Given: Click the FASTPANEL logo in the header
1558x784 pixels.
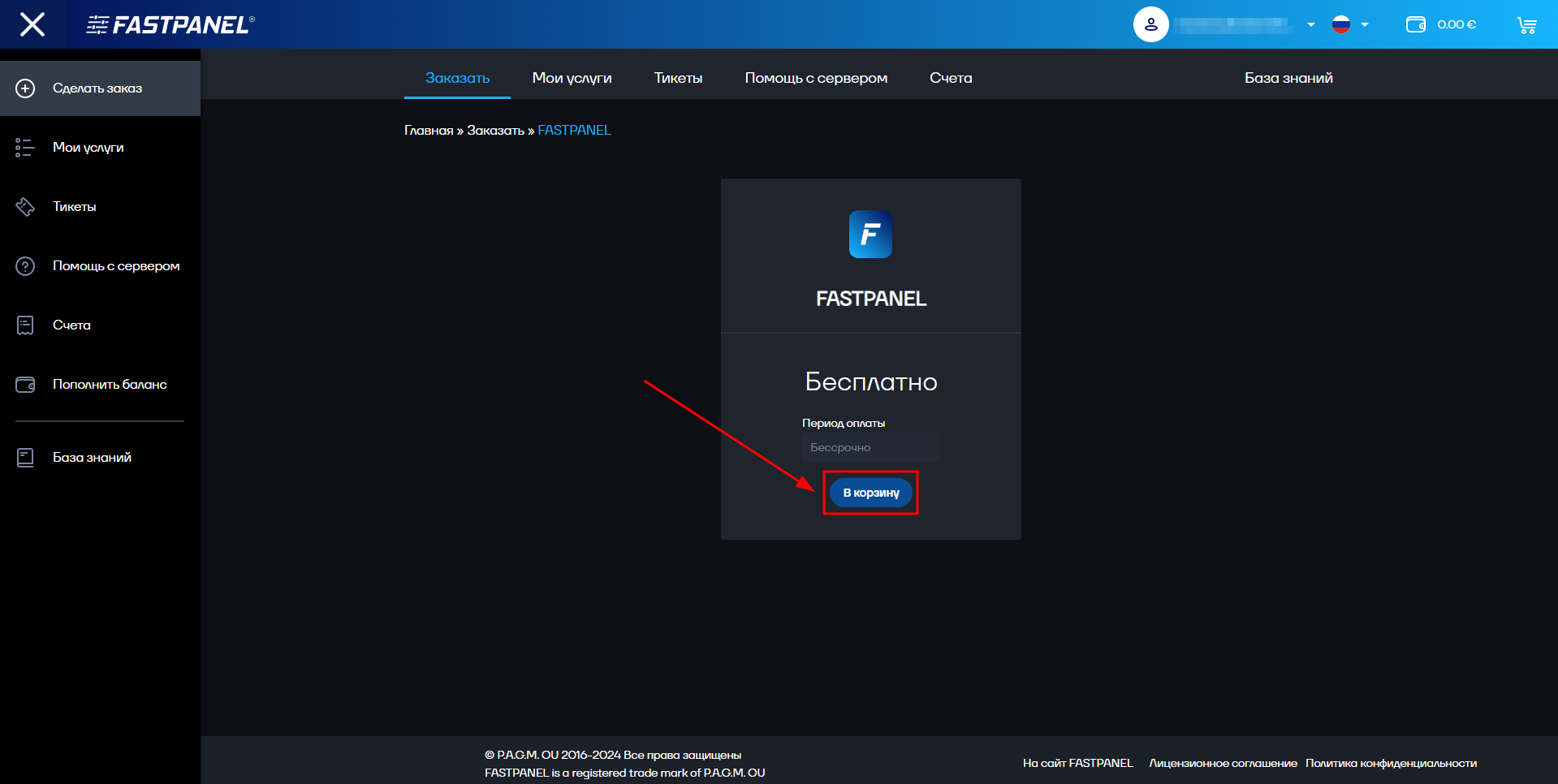Looking at the screenshot, I should [x=168, y=24].
